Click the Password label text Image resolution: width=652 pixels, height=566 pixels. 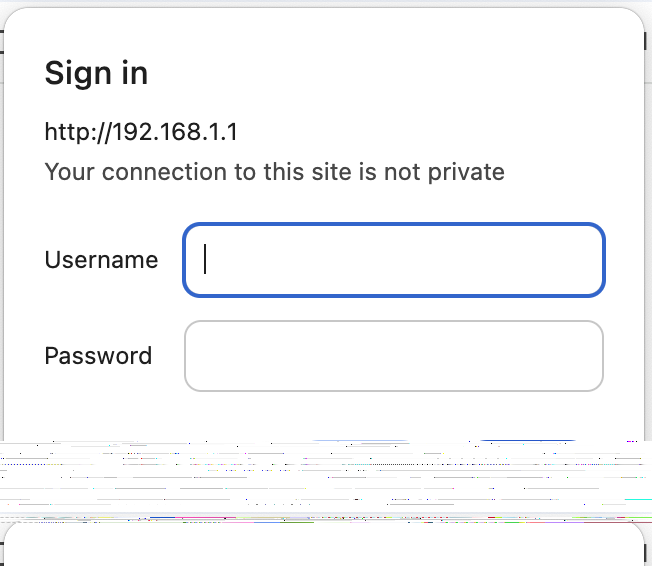[x=98, y=356]
